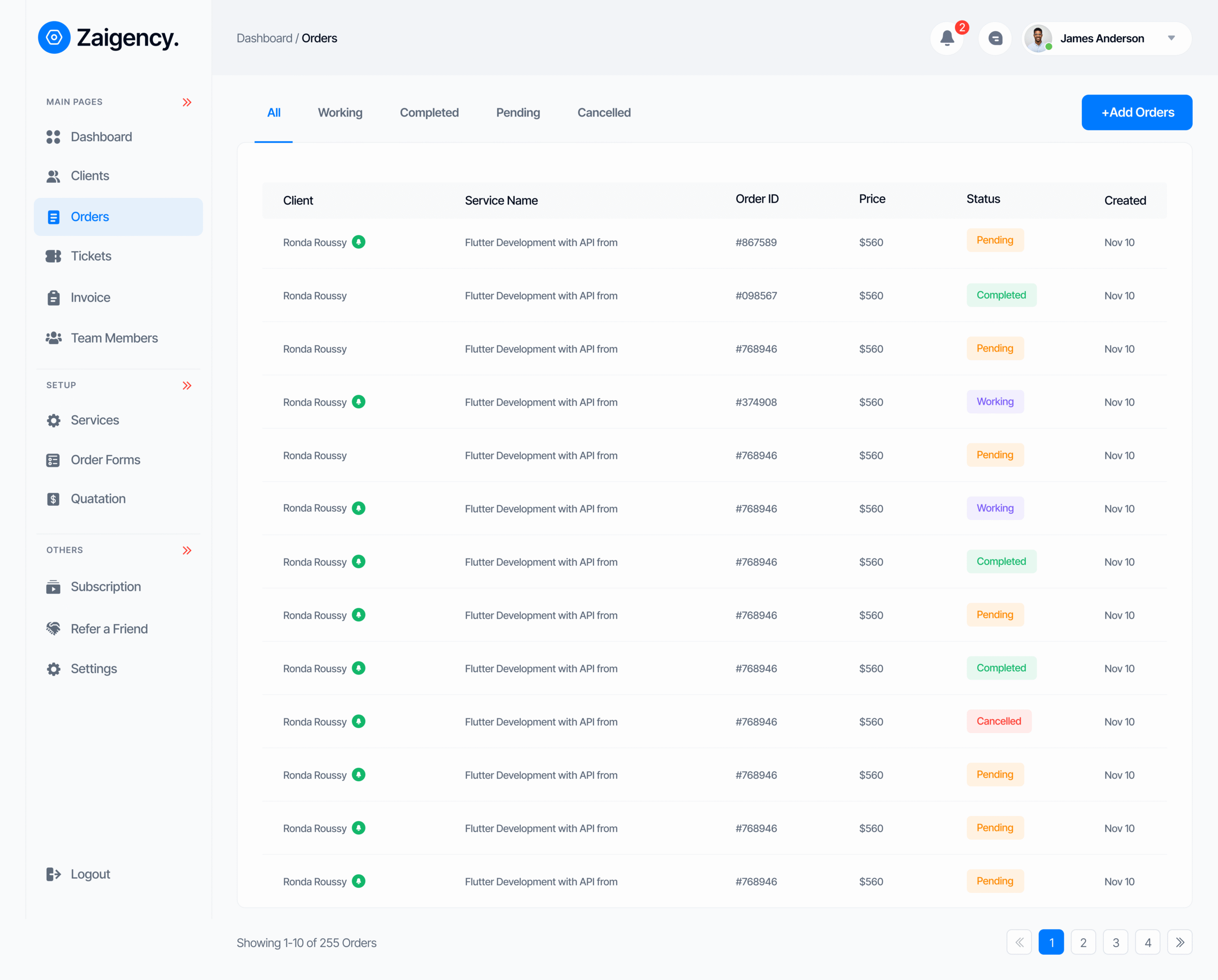Click the Invoice clipboard icon
1218x980 pixels.
[53, 298]
